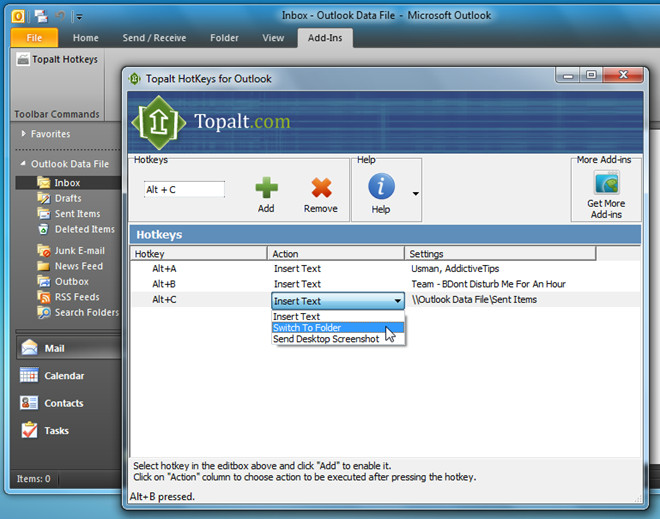Open the Folder ribbon tab
660x519 pixels.
click(x=224, y=38)
